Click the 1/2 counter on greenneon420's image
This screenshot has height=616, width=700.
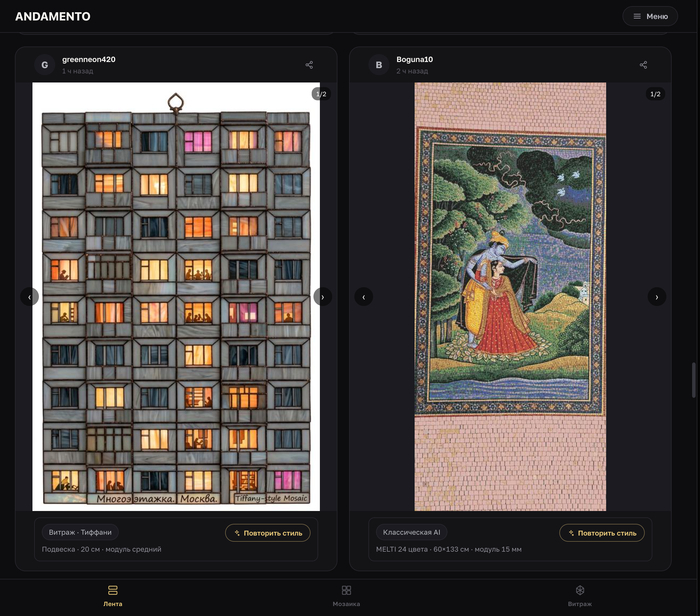321,94
